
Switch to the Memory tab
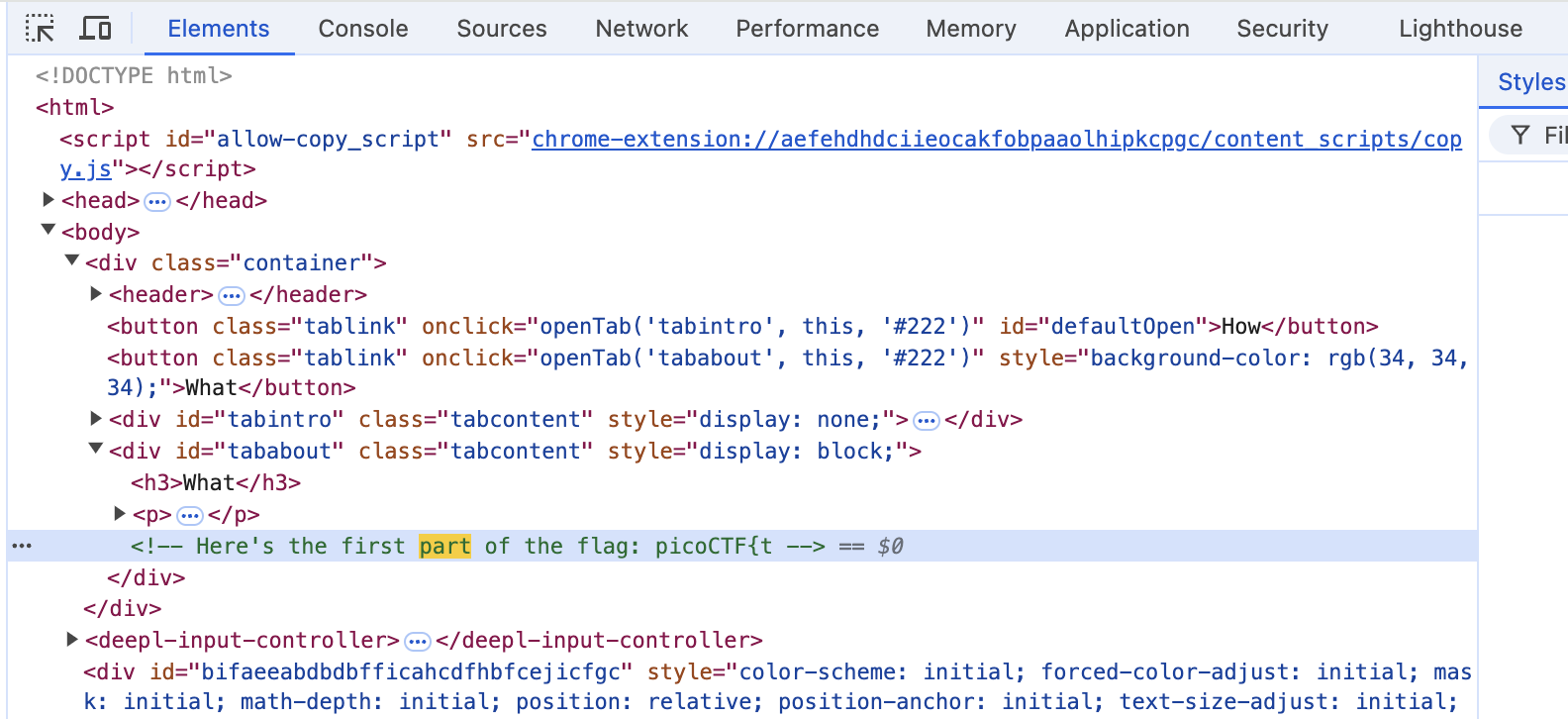pyautogui.click(x=971, y=29)
